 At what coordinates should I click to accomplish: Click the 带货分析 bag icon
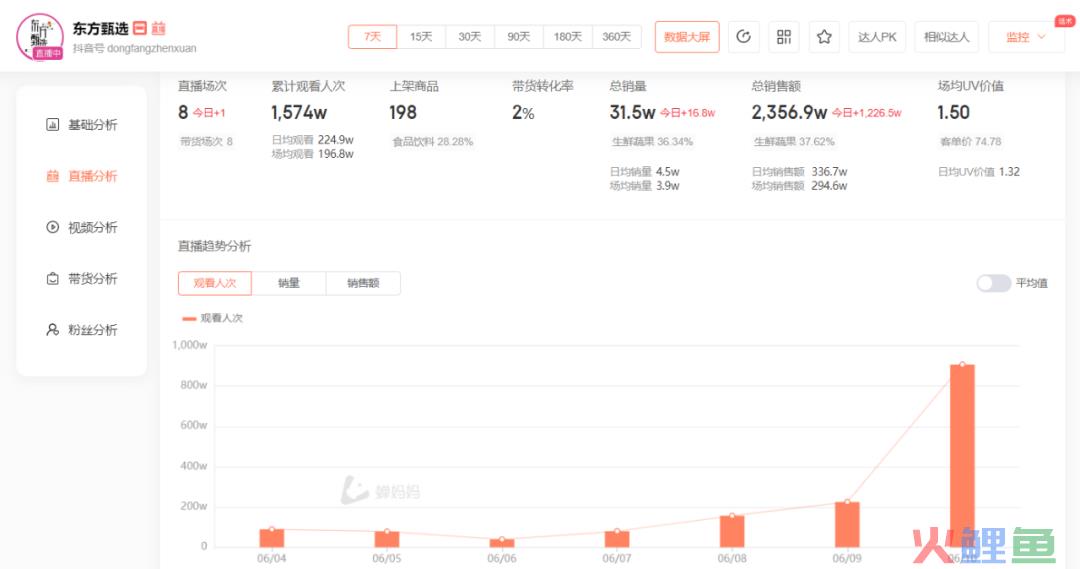(x=52, y=278)
